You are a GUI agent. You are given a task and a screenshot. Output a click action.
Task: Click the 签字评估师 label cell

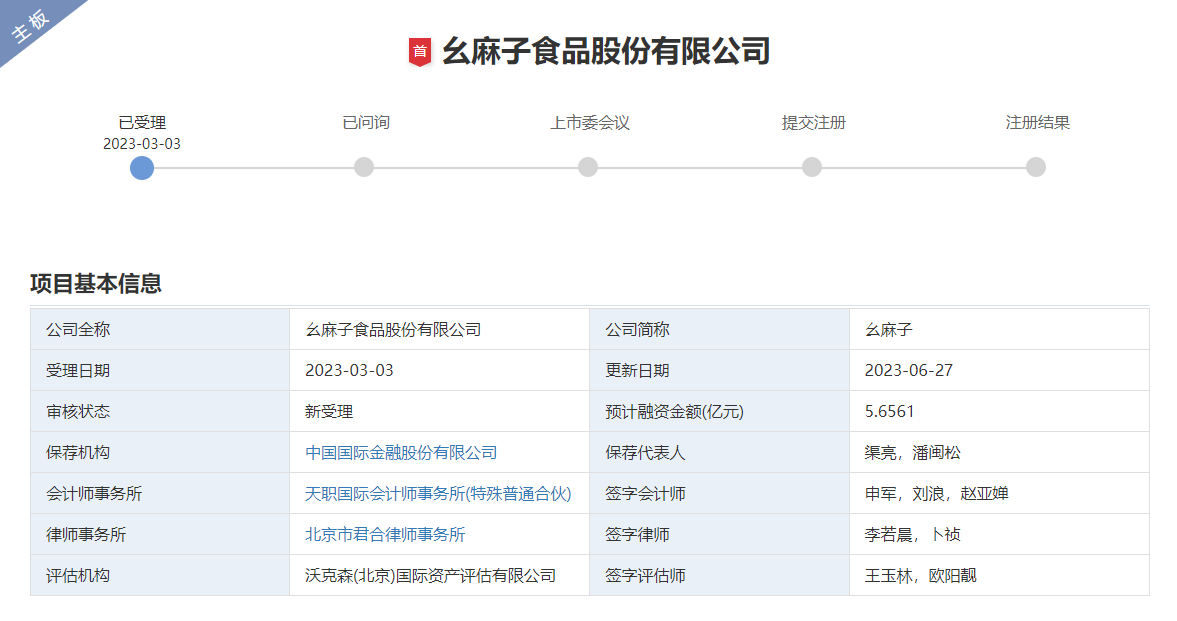[x=719, y=575]
